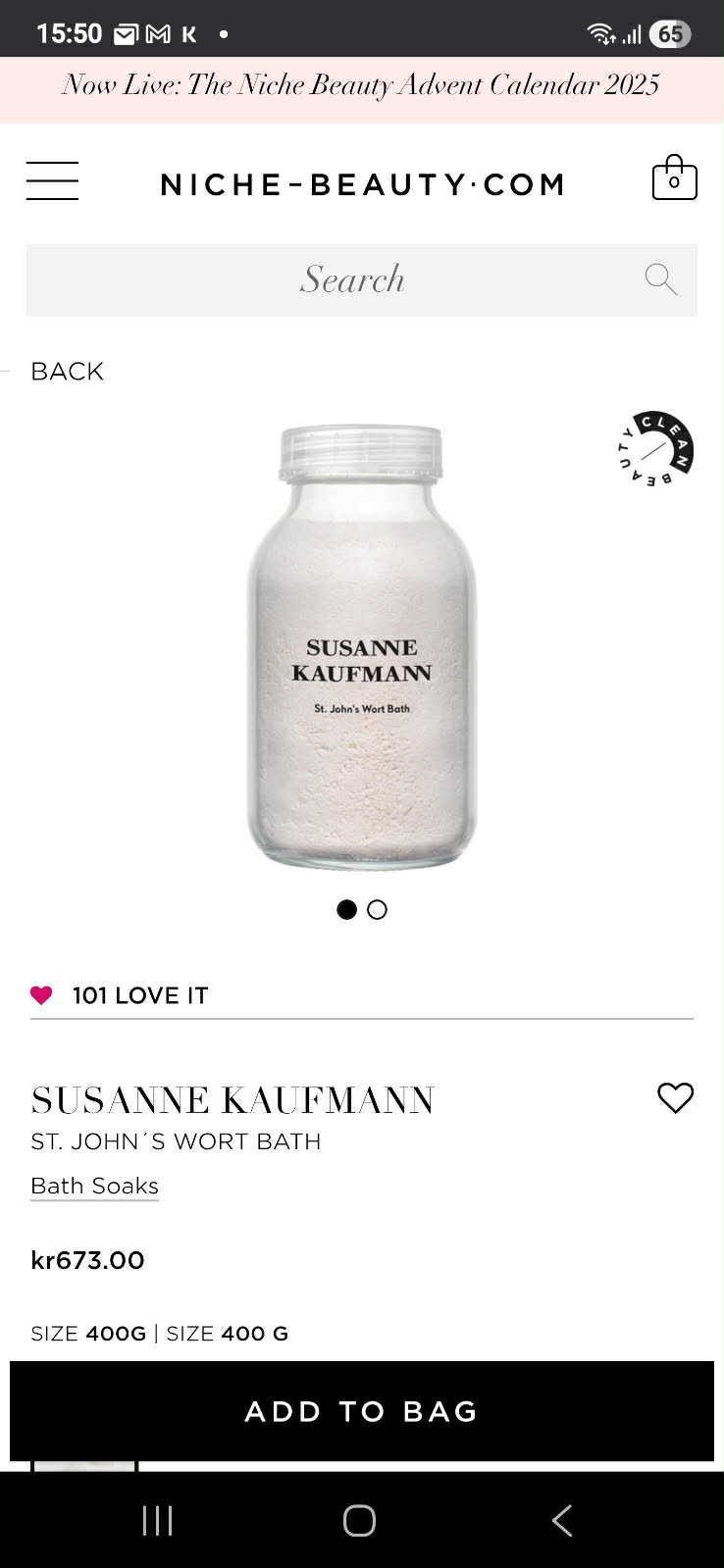Show the first product image dot
The image size is (724, 1568).
click(x=346, y=909)
